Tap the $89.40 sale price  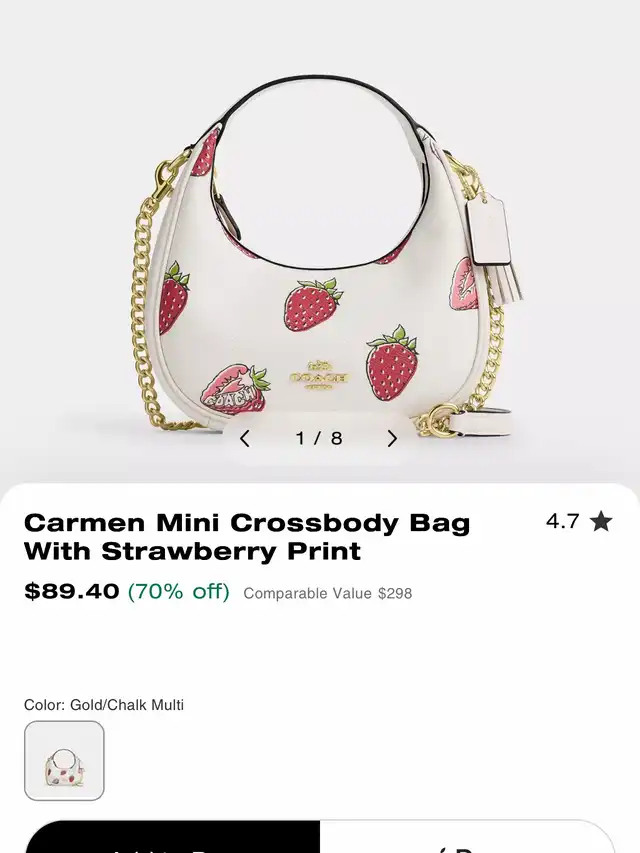tap(72, 591)
